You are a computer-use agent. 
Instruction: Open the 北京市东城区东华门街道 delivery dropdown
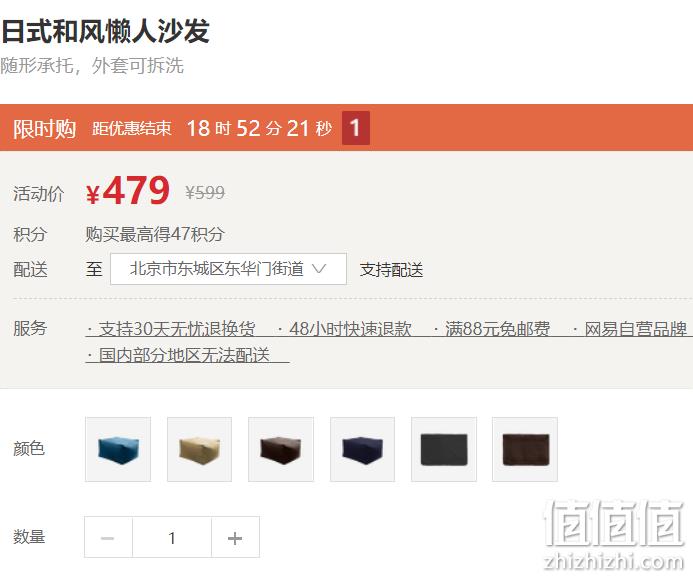(228, 269)
